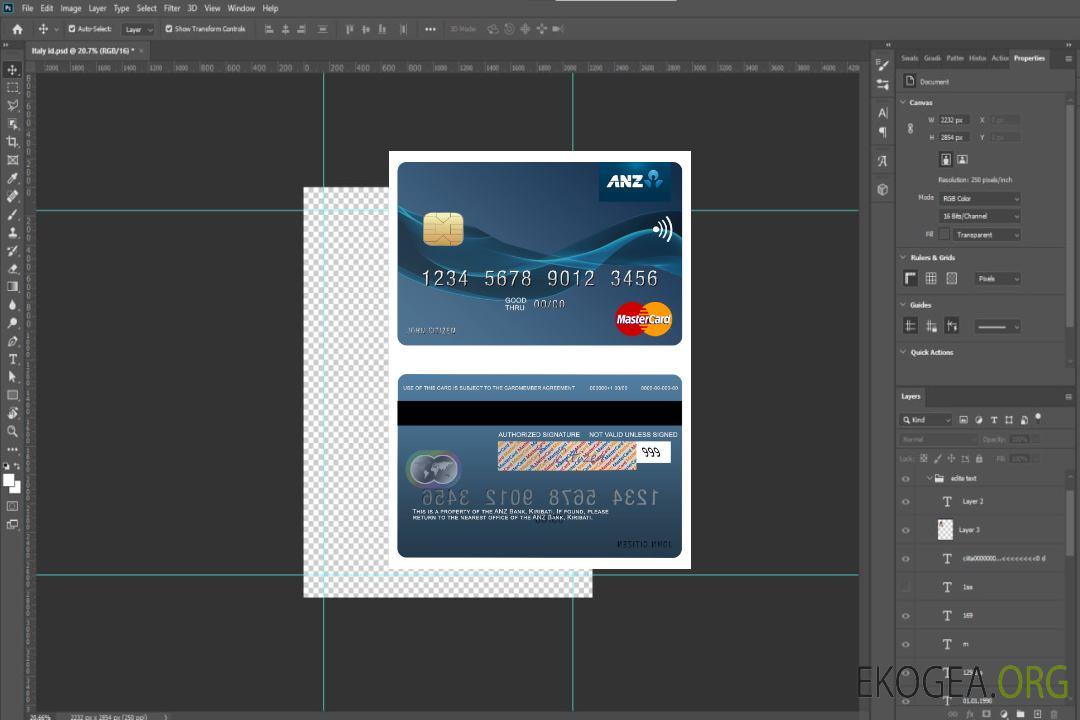Open the Pixels ruler units dropdown
1080x720 pixels.
coord(998,279)
